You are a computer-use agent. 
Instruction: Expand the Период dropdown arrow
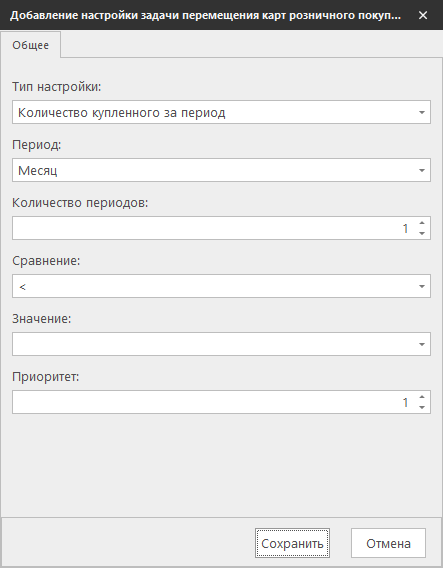(x=422, y=170)
